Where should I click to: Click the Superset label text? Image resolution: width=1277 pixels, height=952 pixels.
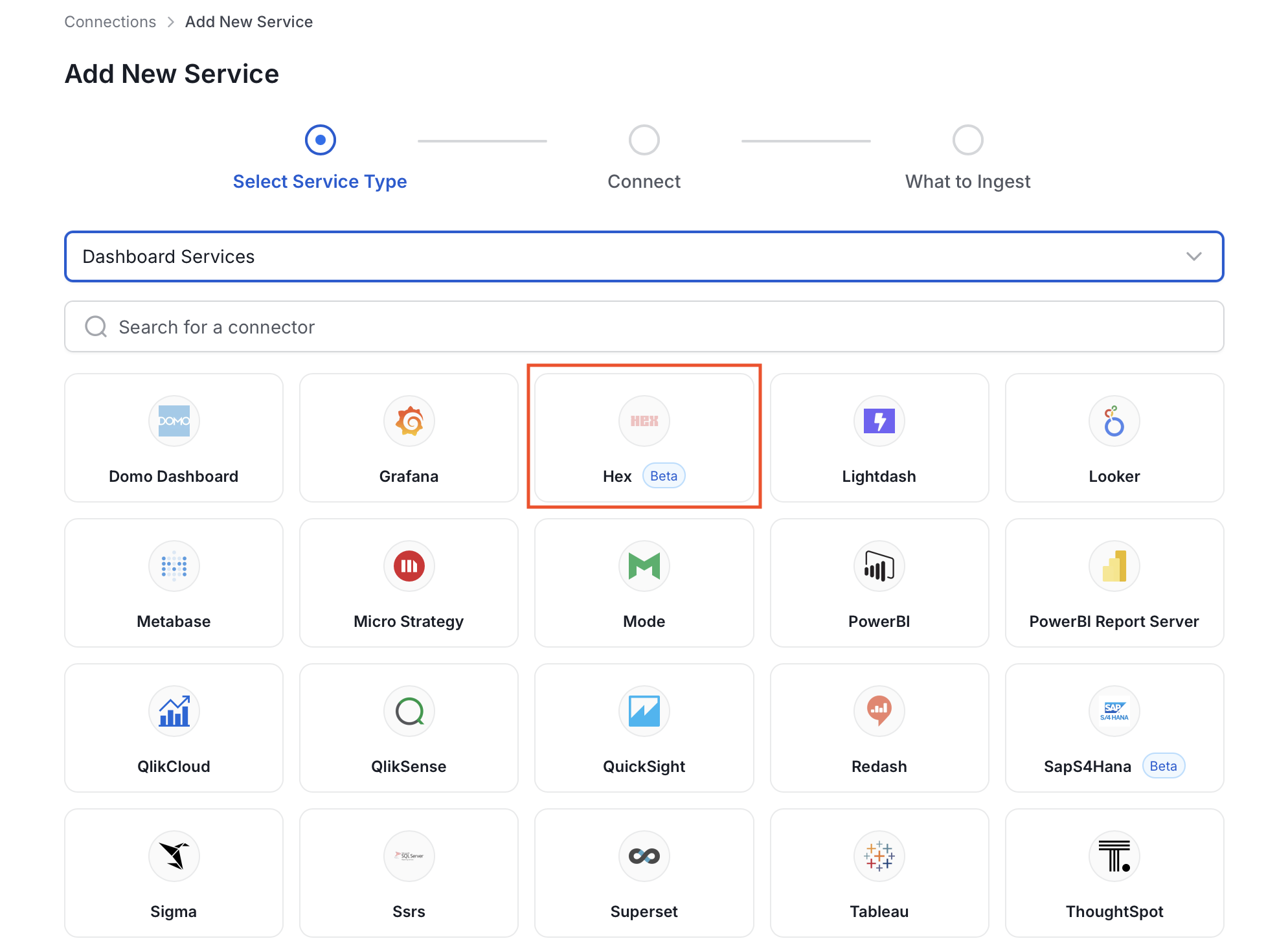pyautogui.click(x=644, y=912)
